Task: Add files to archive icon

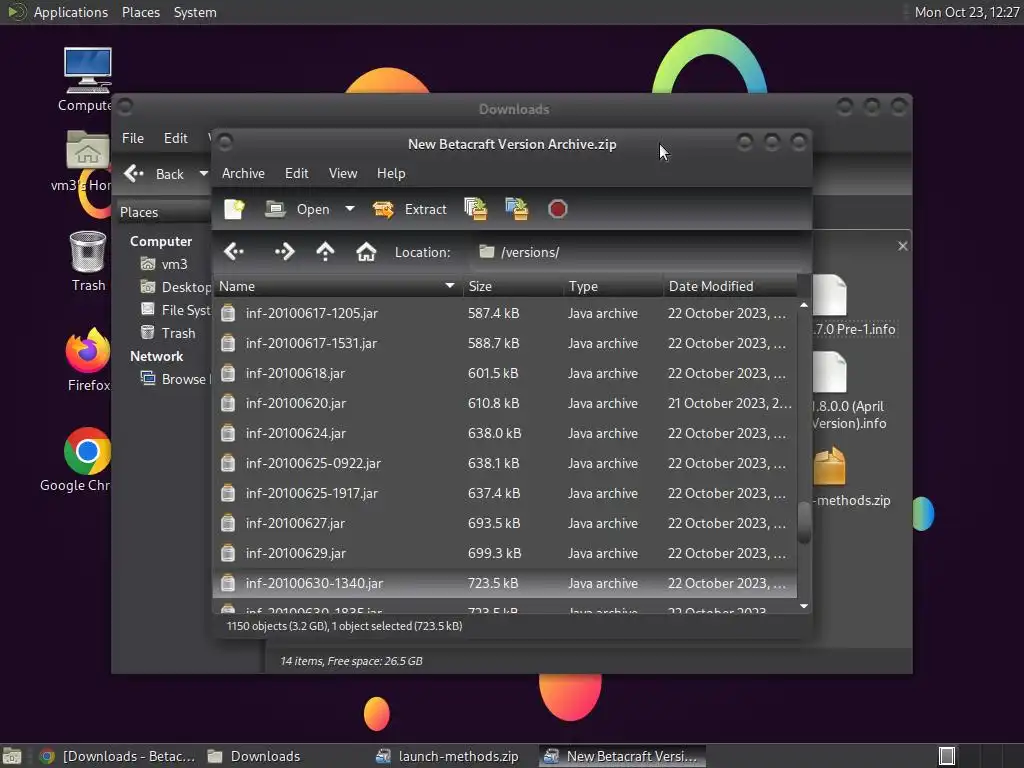Action: pyautogui.click(x=475, y=209)
